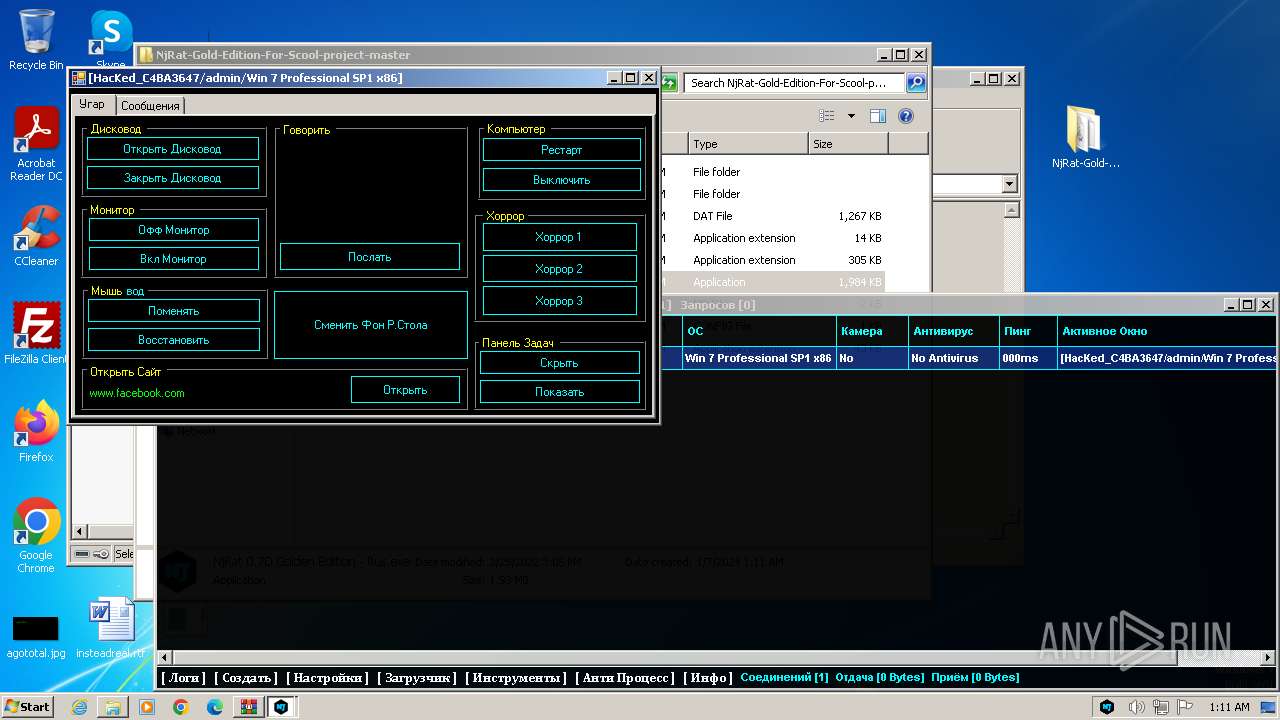
Task: Click the NjRat taskbar button
Action: [283, 707]
